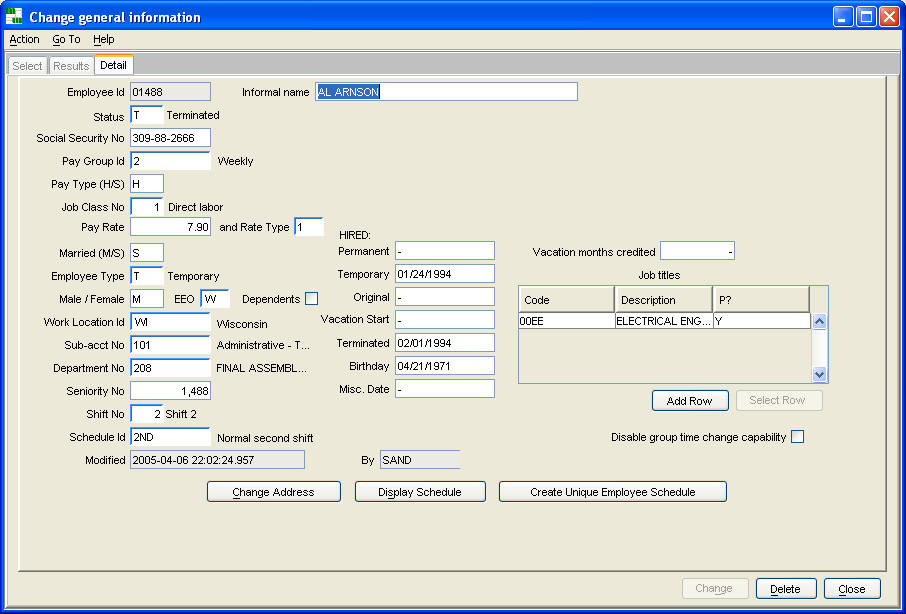The image size is (906, 614).
Task: Select the ELECTRICAL ENG... description cell
Action: 664,321
